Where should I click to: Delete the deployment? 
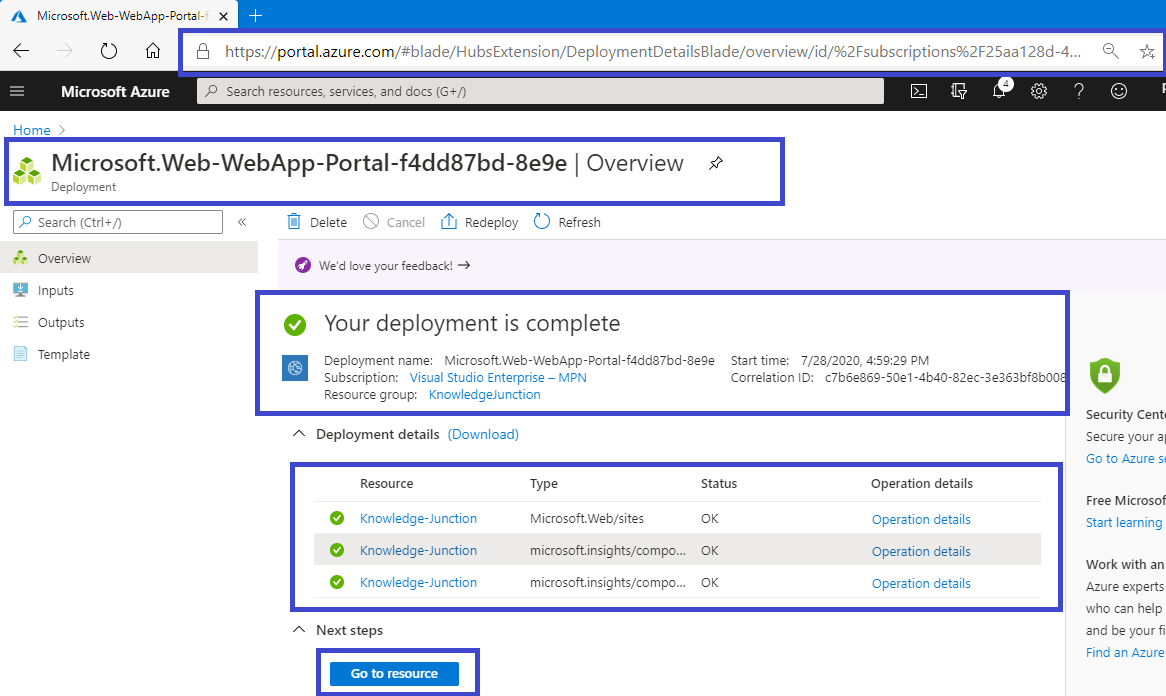tap(318, 222)
